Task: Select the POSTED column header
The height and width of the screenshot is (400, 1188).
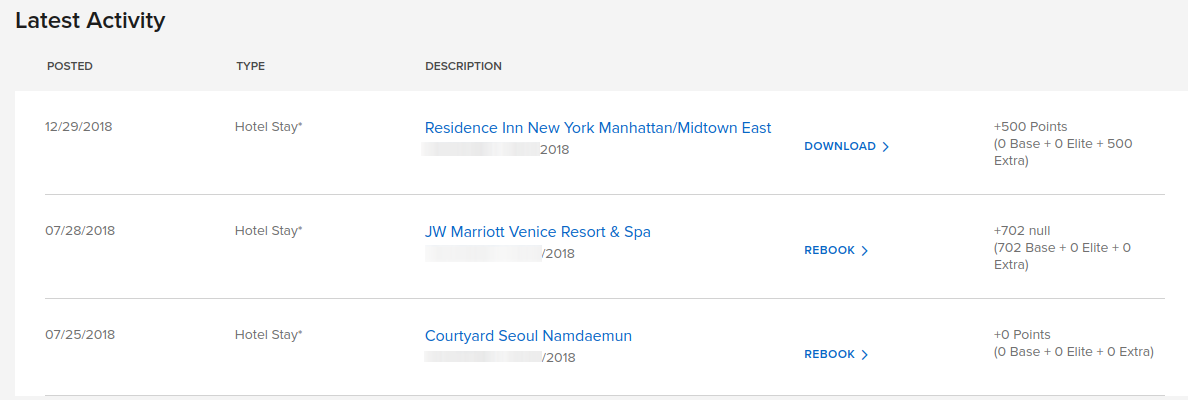Action: coord(70,67)
